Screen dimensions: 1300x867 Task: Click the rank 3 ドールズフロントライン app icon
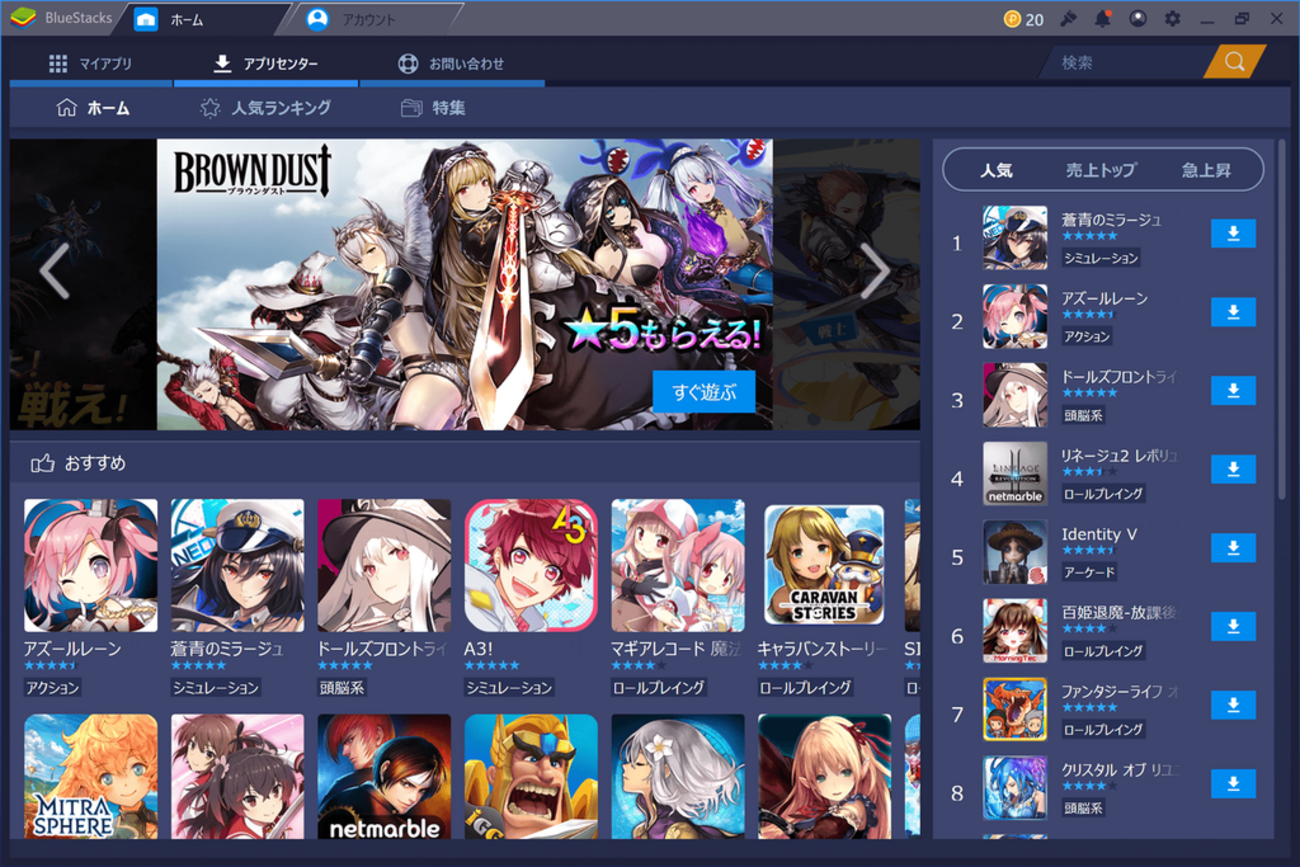(x=1015, y=395)
